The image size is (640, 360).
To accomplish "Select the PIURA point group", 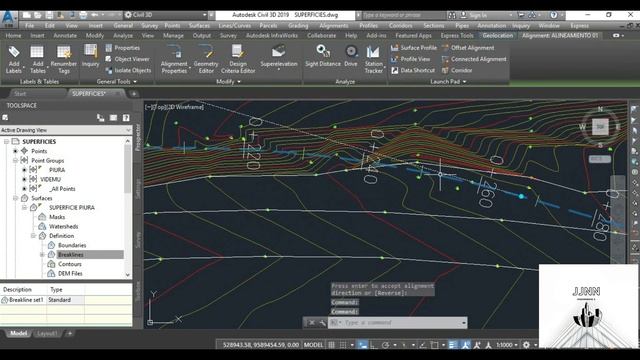I will tap(57, 170).
